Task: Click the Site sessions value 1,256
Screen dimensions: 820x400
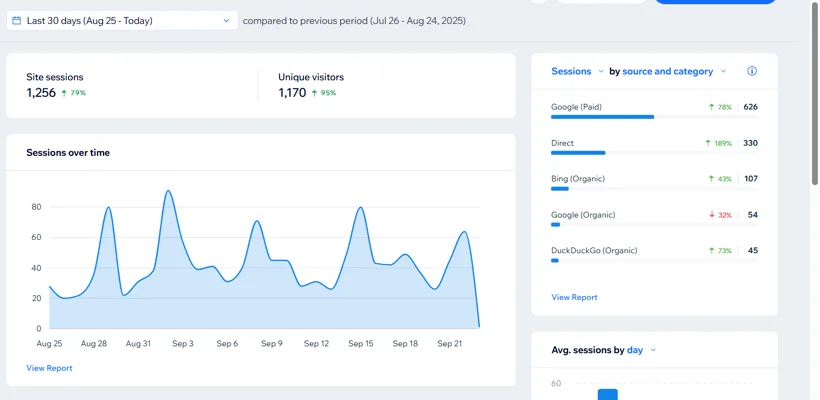Action: [41, 93]
